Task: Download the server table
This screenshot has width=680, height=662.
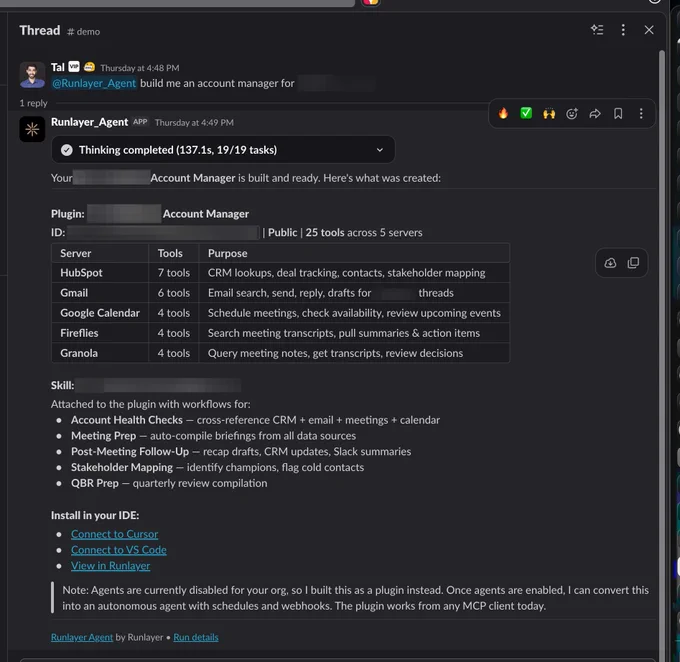Action: (610, 263)
